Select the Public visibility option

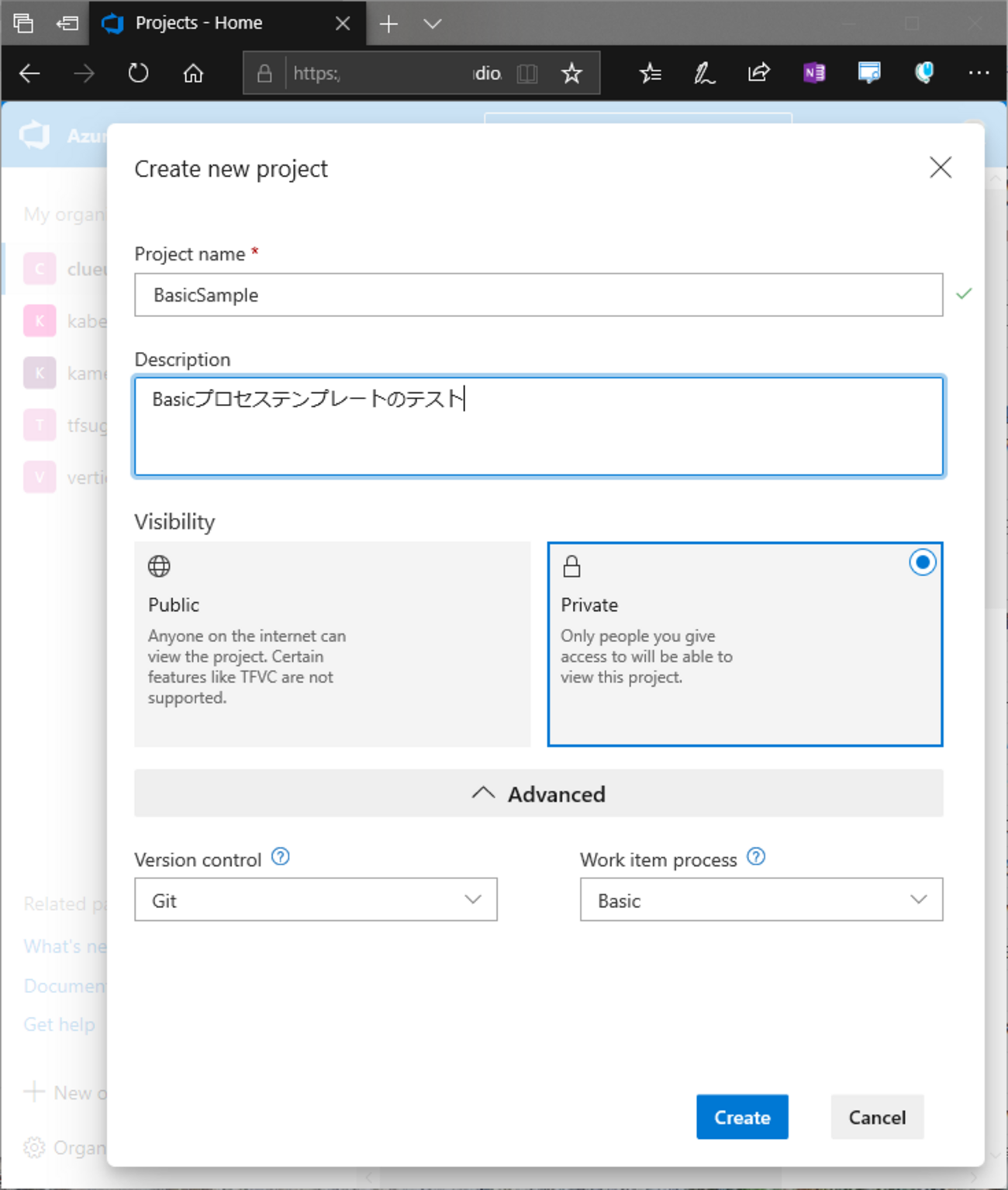point(332,643)
